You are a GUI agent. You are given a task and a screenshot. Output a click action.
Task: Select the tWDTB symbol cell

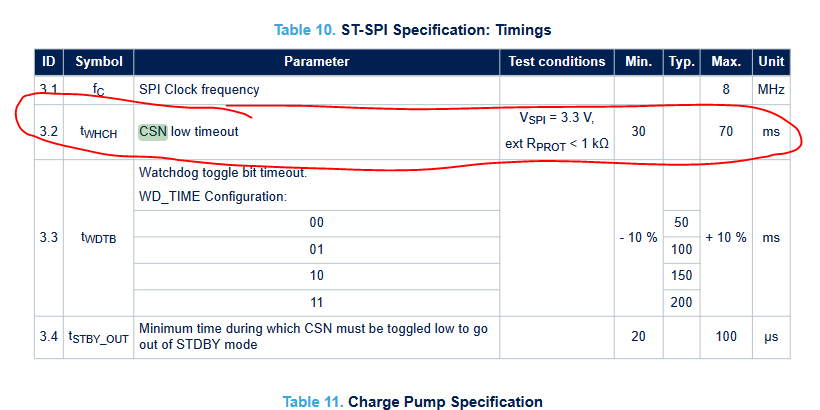point(99,238)
